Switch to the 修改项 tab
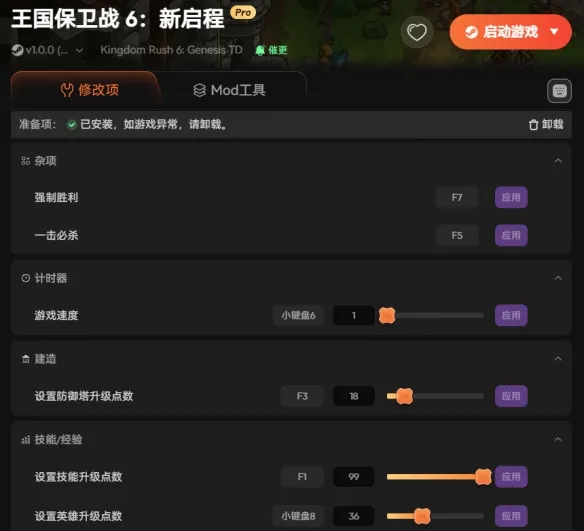This screenshot has height=531, width=584. [x=89, y=90]
